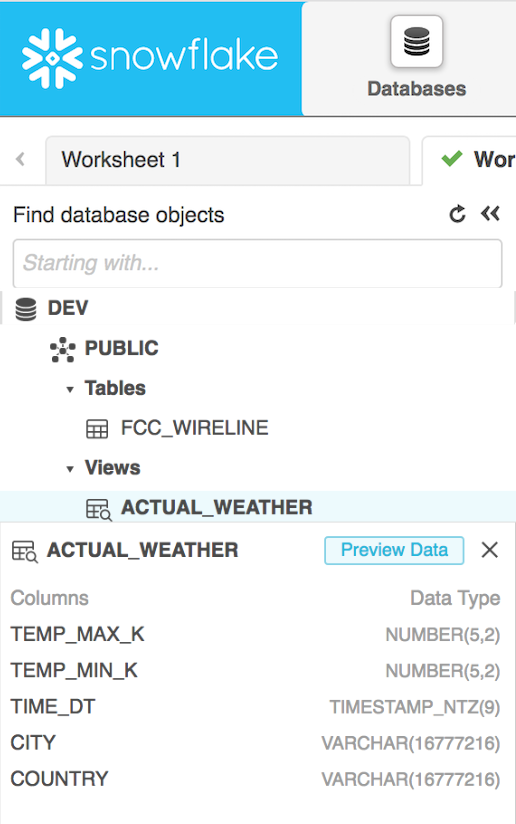516x824 pixels.
Task: Click the view icon in details panel header
Action: 24,551
